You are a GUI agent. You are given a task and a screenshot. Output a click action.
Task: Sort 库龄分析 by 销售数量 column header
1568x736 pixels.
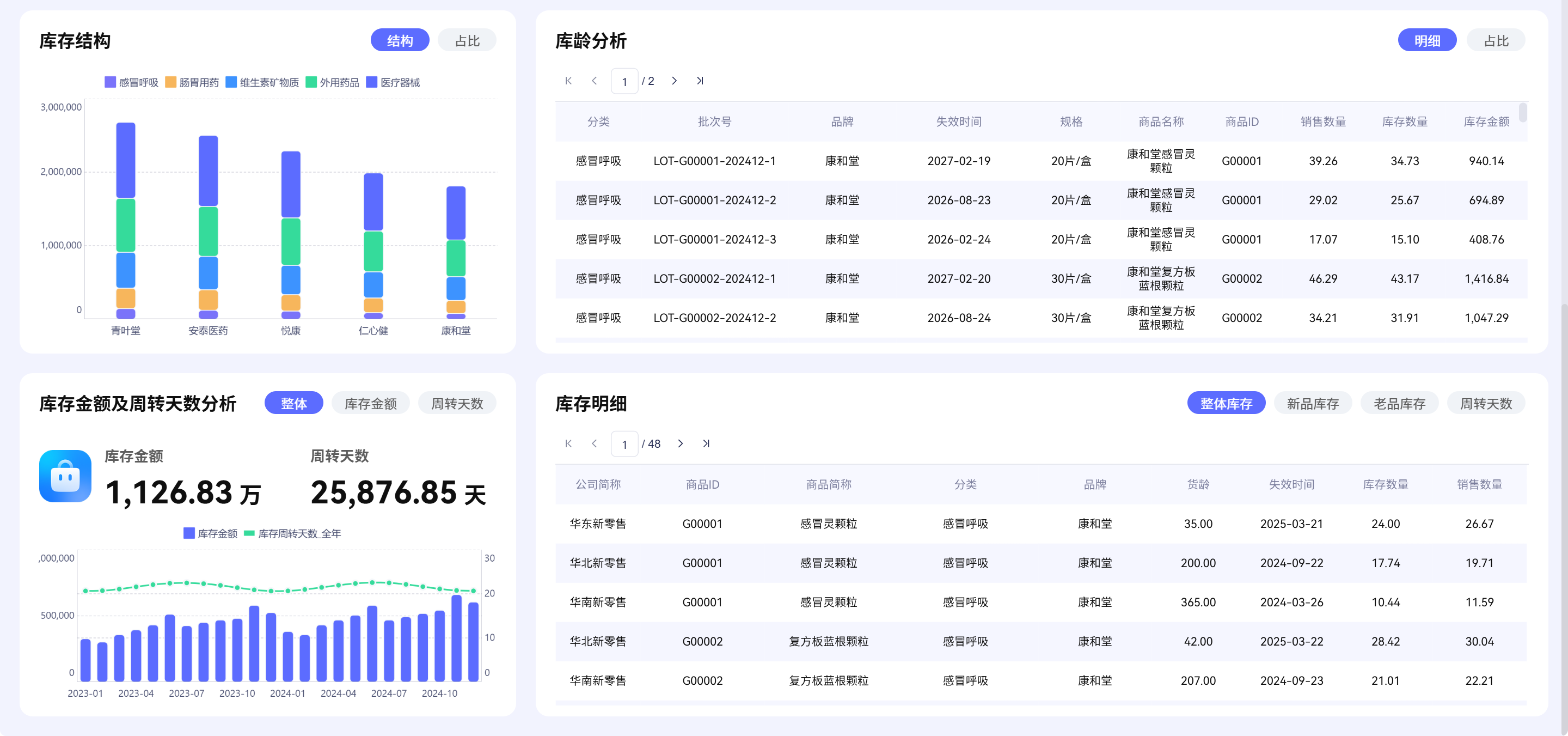tap(1324, 122)
